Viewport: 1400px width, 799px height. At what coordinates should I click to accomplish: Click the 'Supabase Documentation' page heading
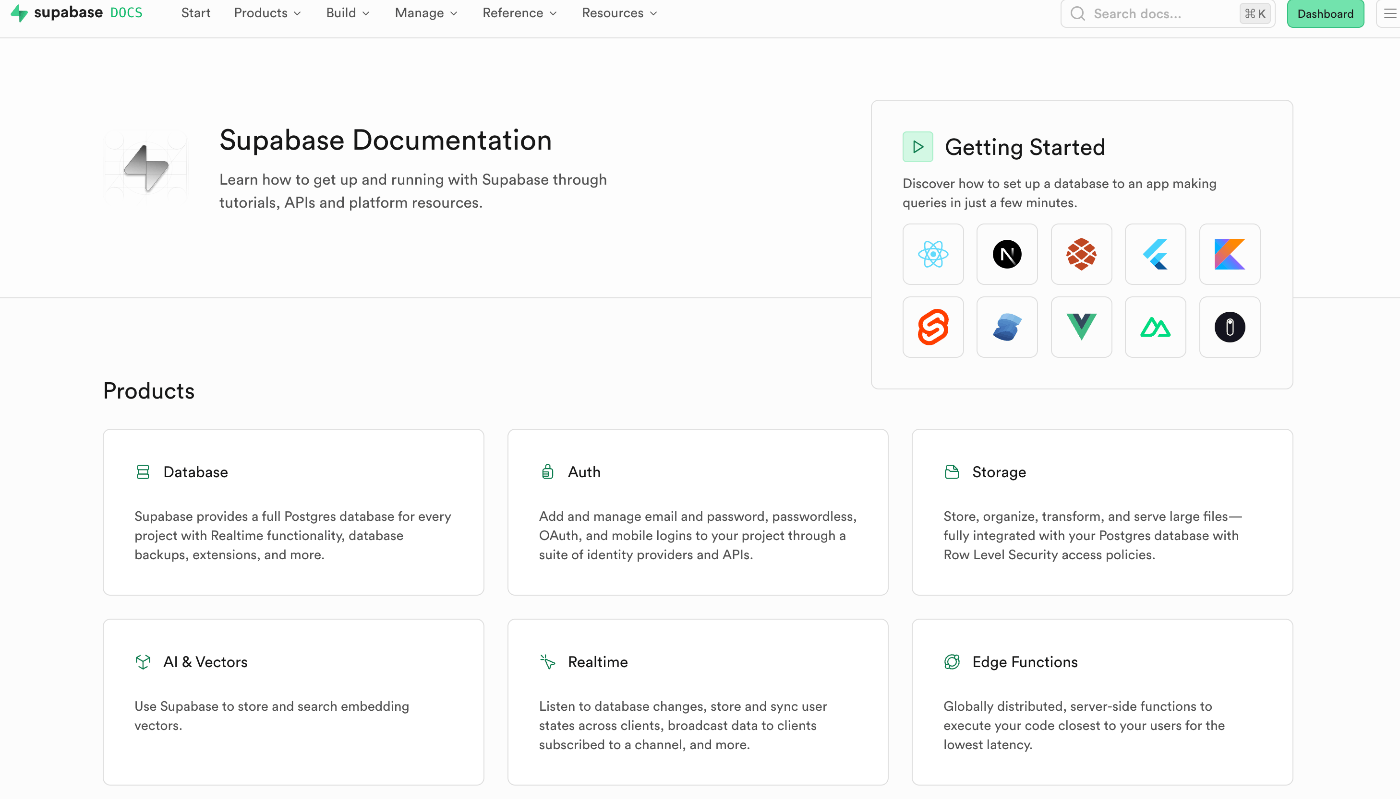[386, 140]
